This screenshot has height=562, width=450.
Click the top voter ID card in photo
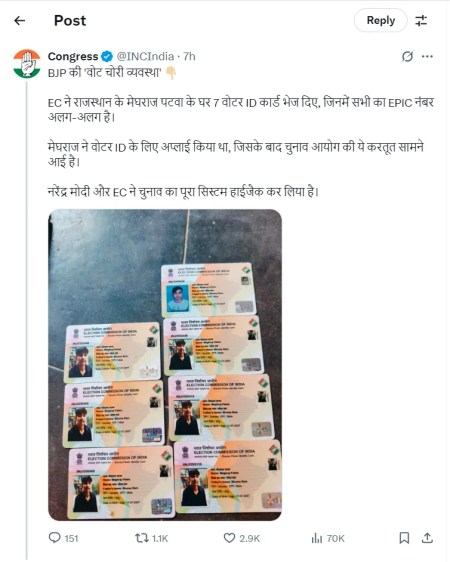coord(209,290)
